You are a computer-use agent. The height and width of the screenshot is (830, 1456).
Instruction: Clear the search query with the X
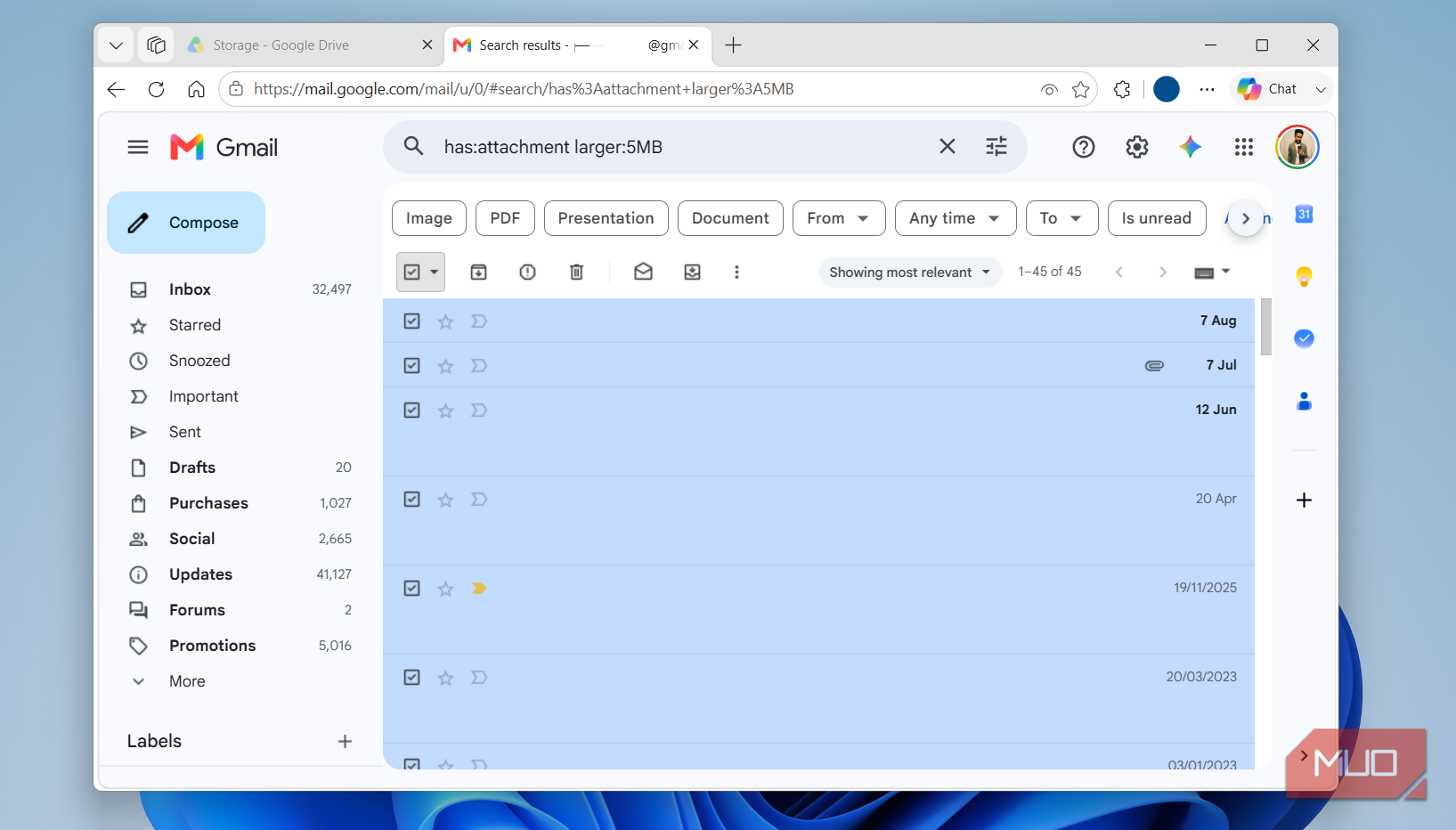948,146
